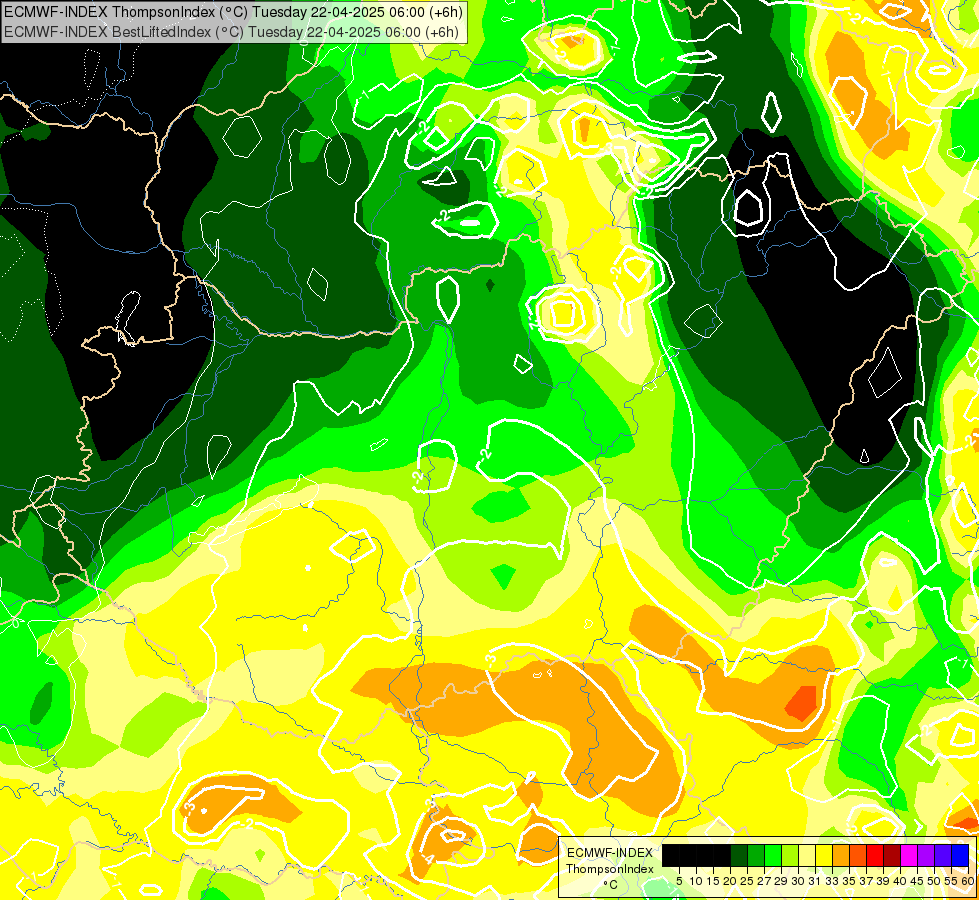Viewport: 979px width, 900px height.
Task: Click the legend tick value 25
Action: click(747, 881)
